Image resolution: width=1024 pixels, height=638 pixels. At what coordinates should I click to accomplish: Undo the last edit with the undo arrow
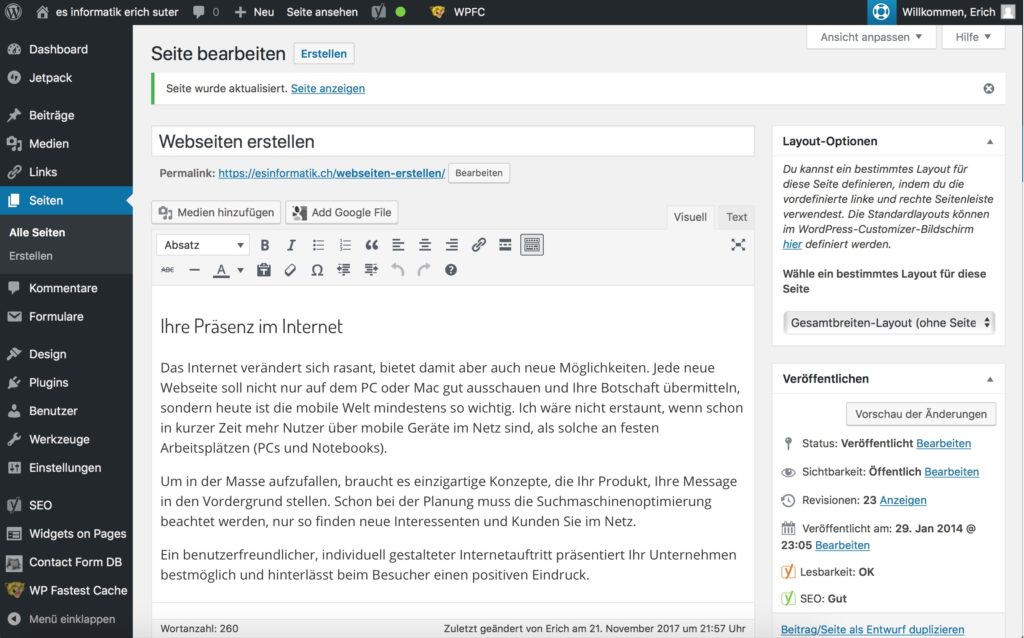[398, 270]
